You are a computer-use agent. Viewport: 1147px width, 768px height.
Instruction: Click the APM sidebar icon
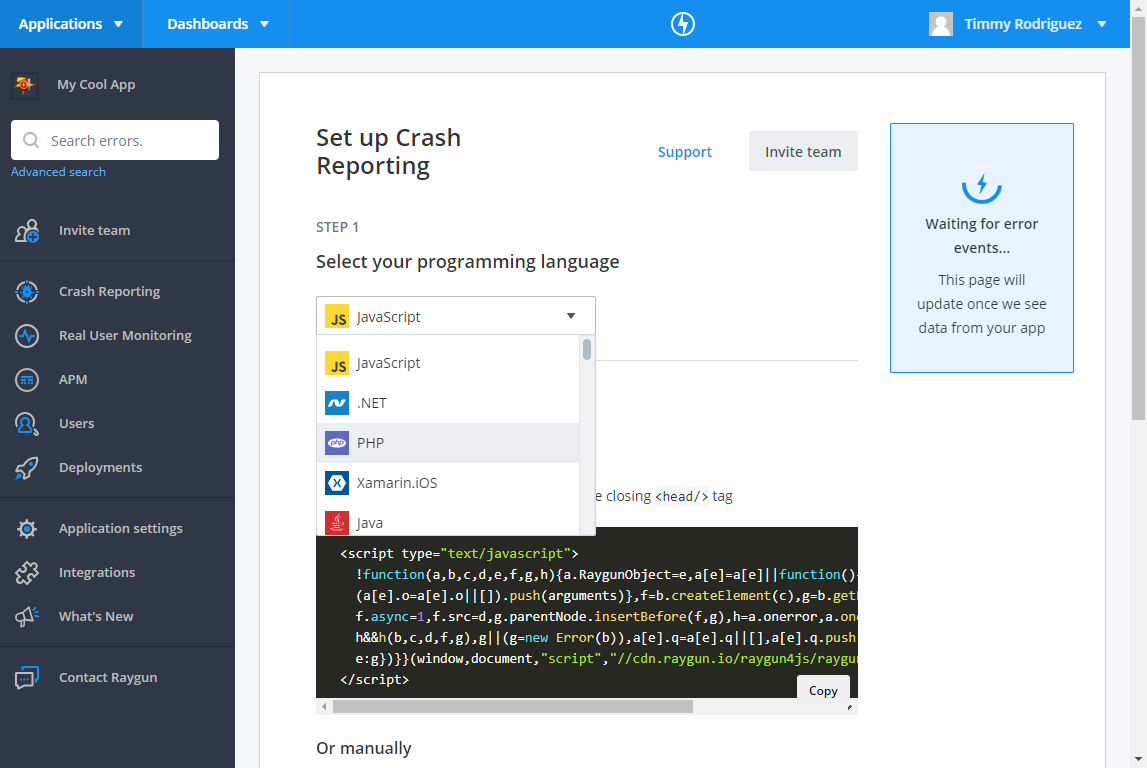pos(27,380)
